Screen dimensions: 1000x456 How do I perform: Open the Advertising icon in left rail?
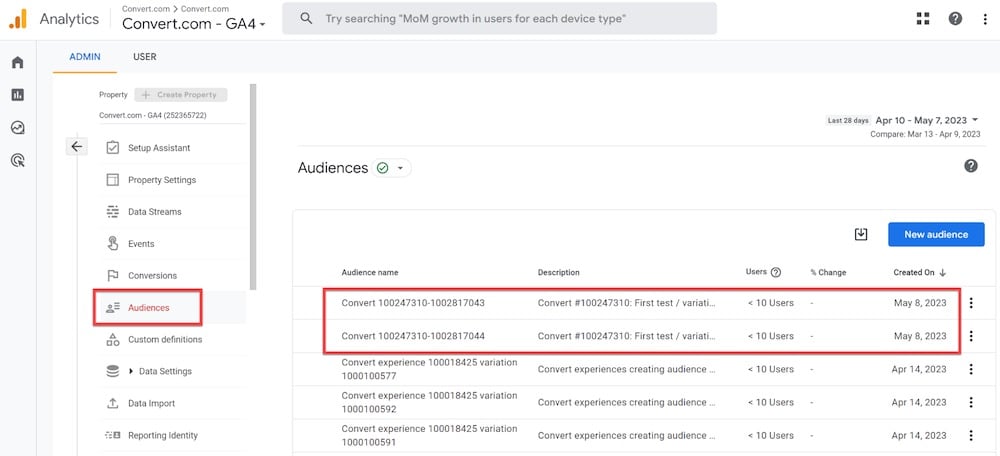[18, 160]
